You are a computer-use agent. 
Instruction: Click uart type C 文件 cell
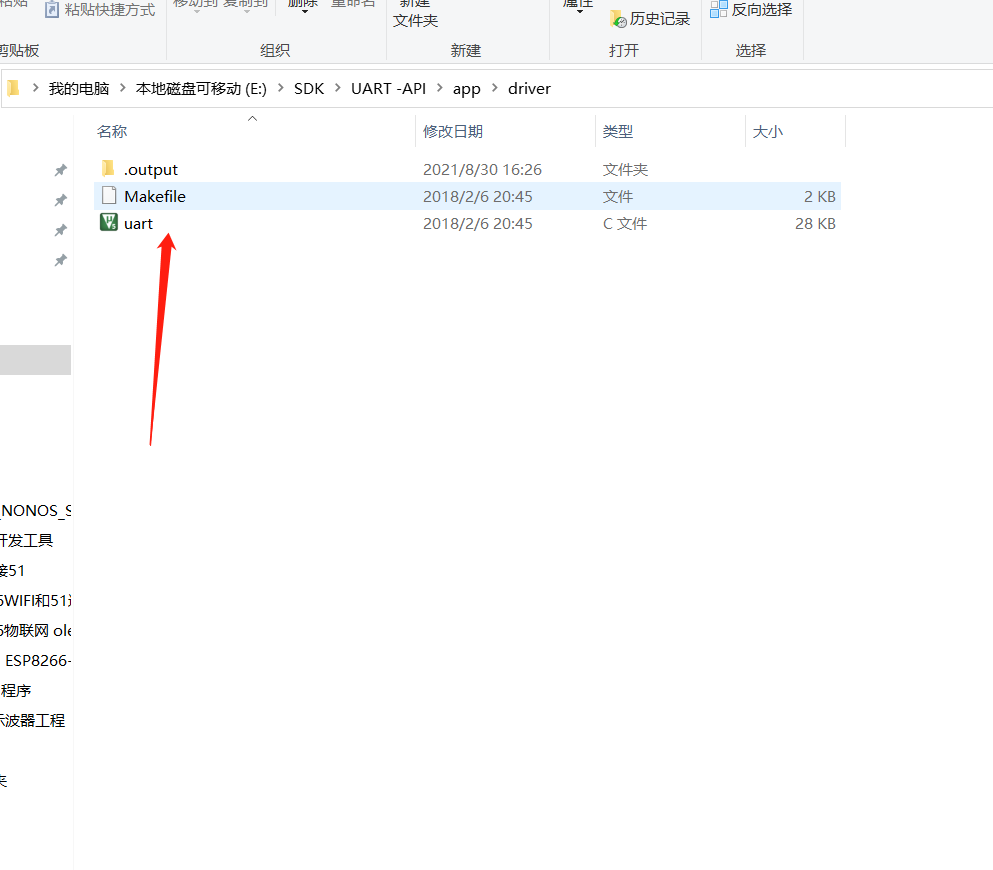coord(624,224)
